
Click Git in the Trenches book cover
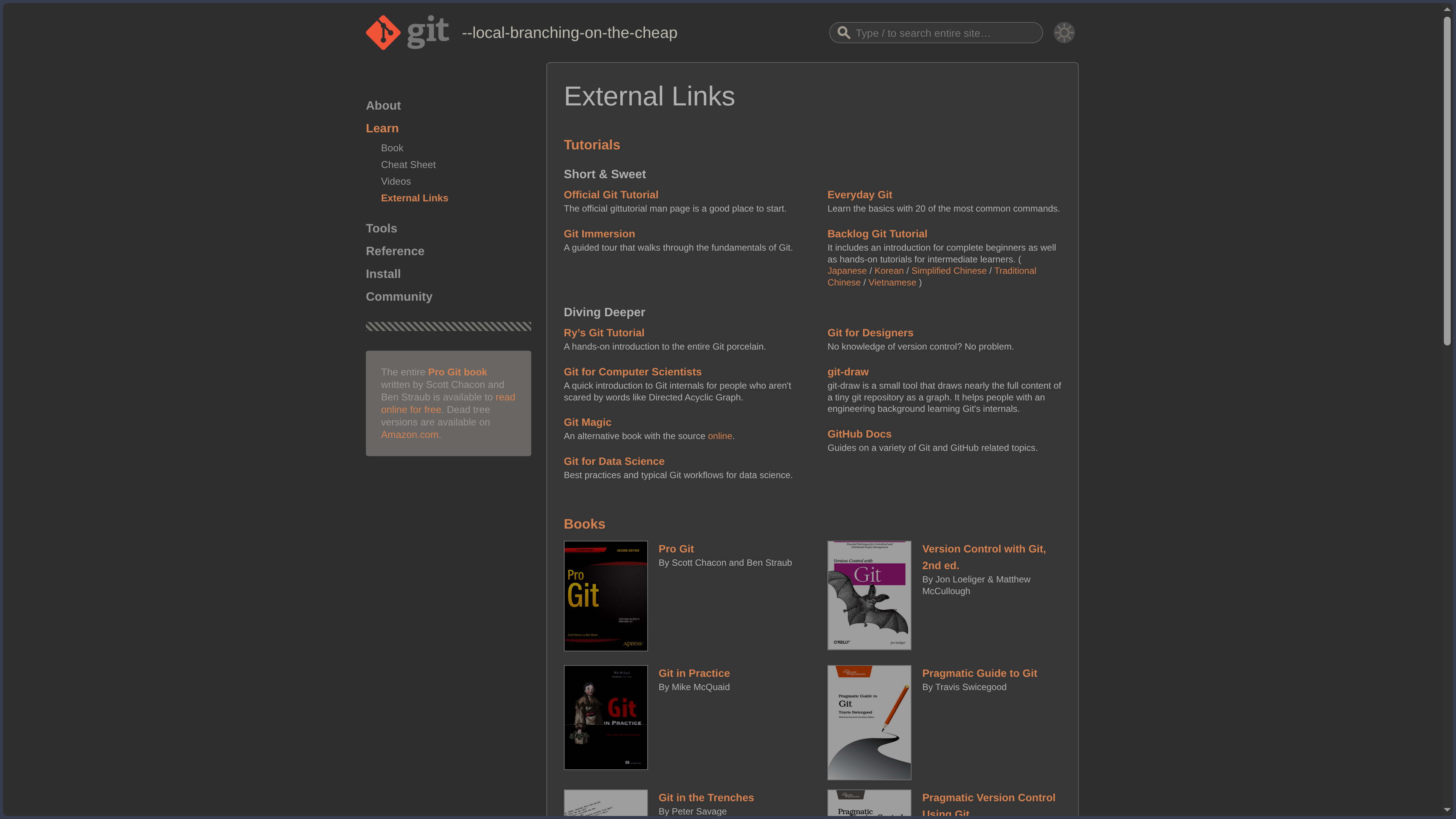(x=606, y=803)
